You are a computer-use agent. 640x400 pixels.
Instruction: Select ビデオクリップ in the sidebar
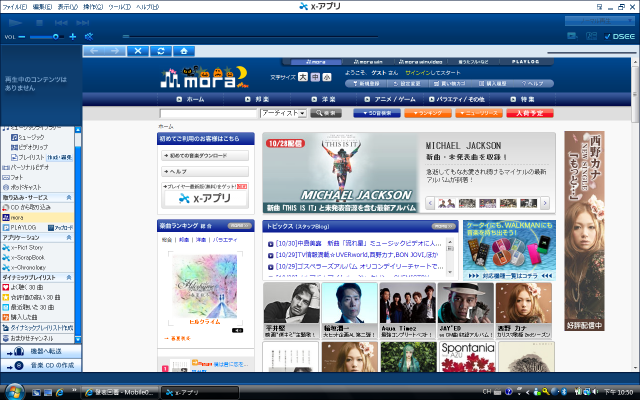coord(29,147)
